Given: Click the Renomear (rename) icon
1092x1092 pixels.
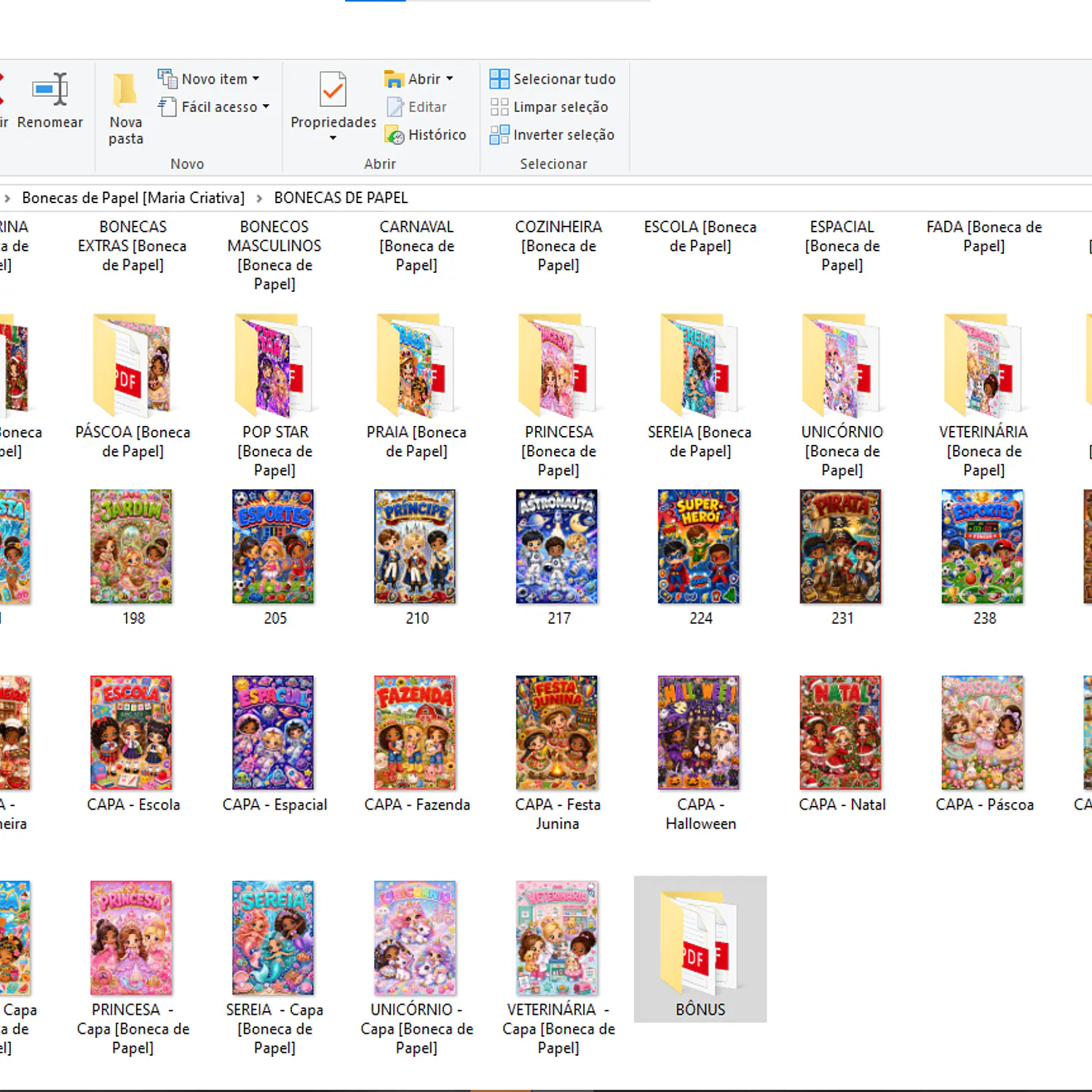Looking at the screenshot, I should point(50,90).
